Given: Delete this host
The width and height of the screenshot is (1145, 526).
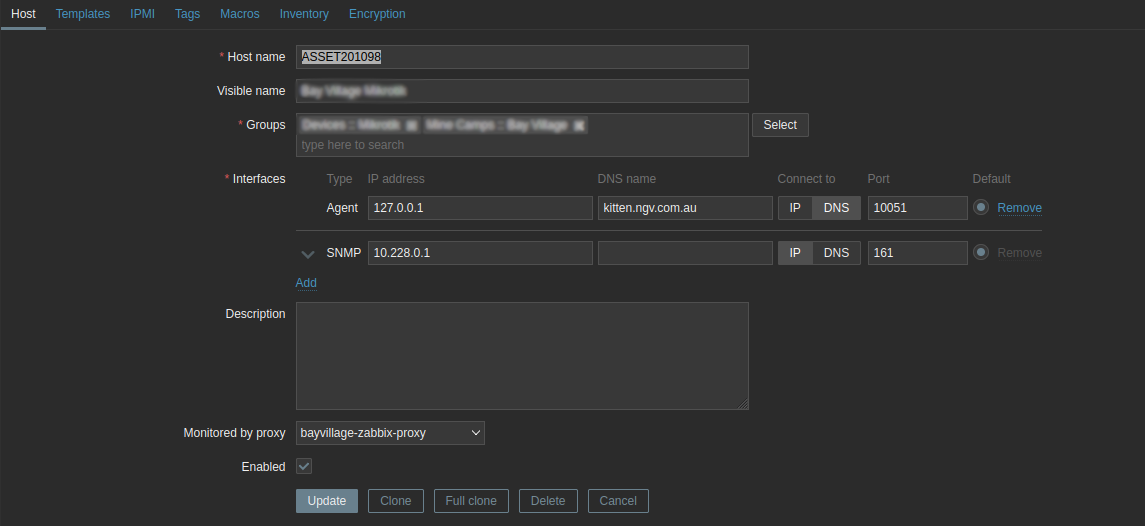Looking at the screenshot, I should (548, 501).
